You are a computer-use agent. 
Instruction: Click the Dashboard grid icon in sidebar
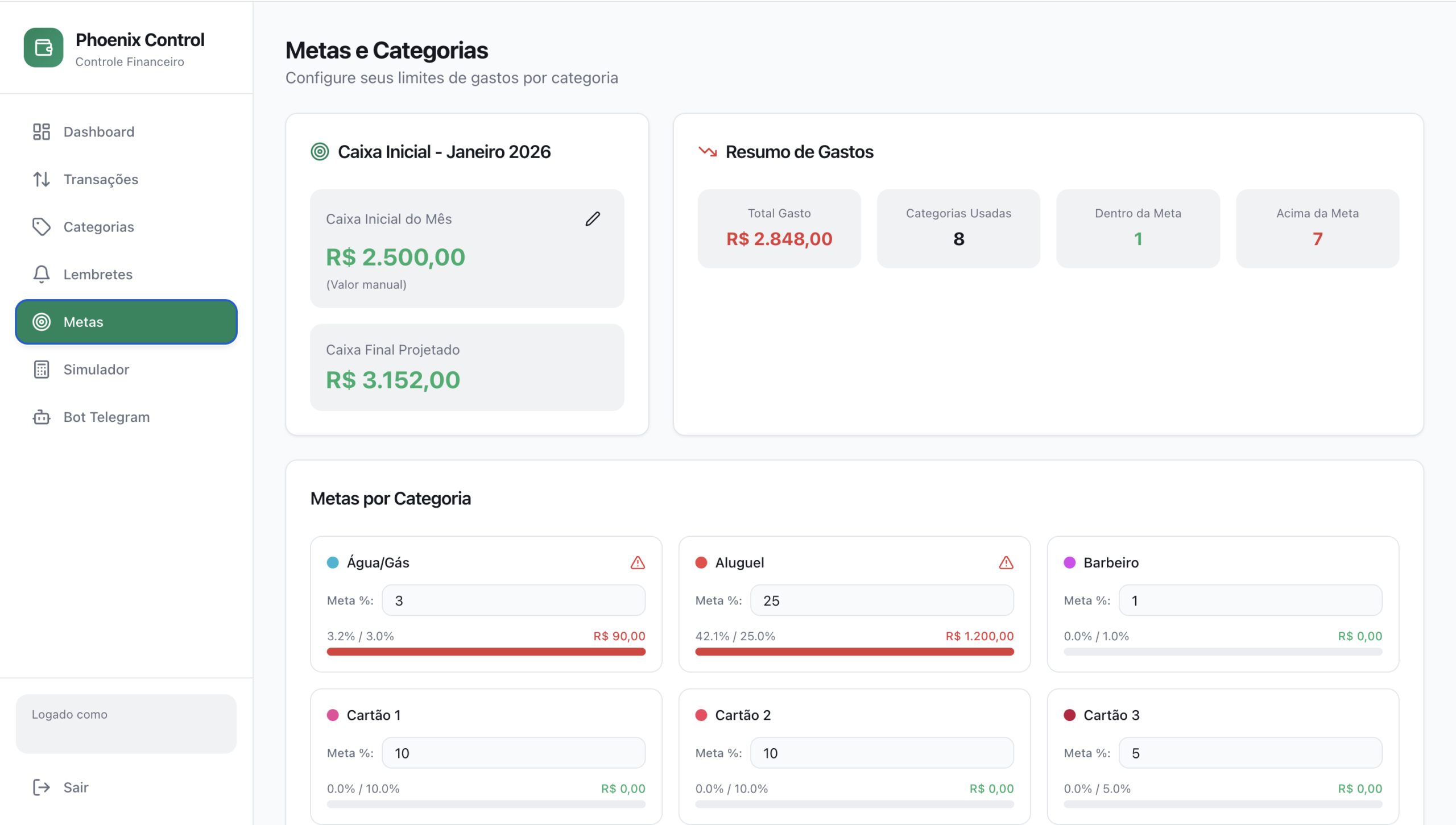(42, 132)
